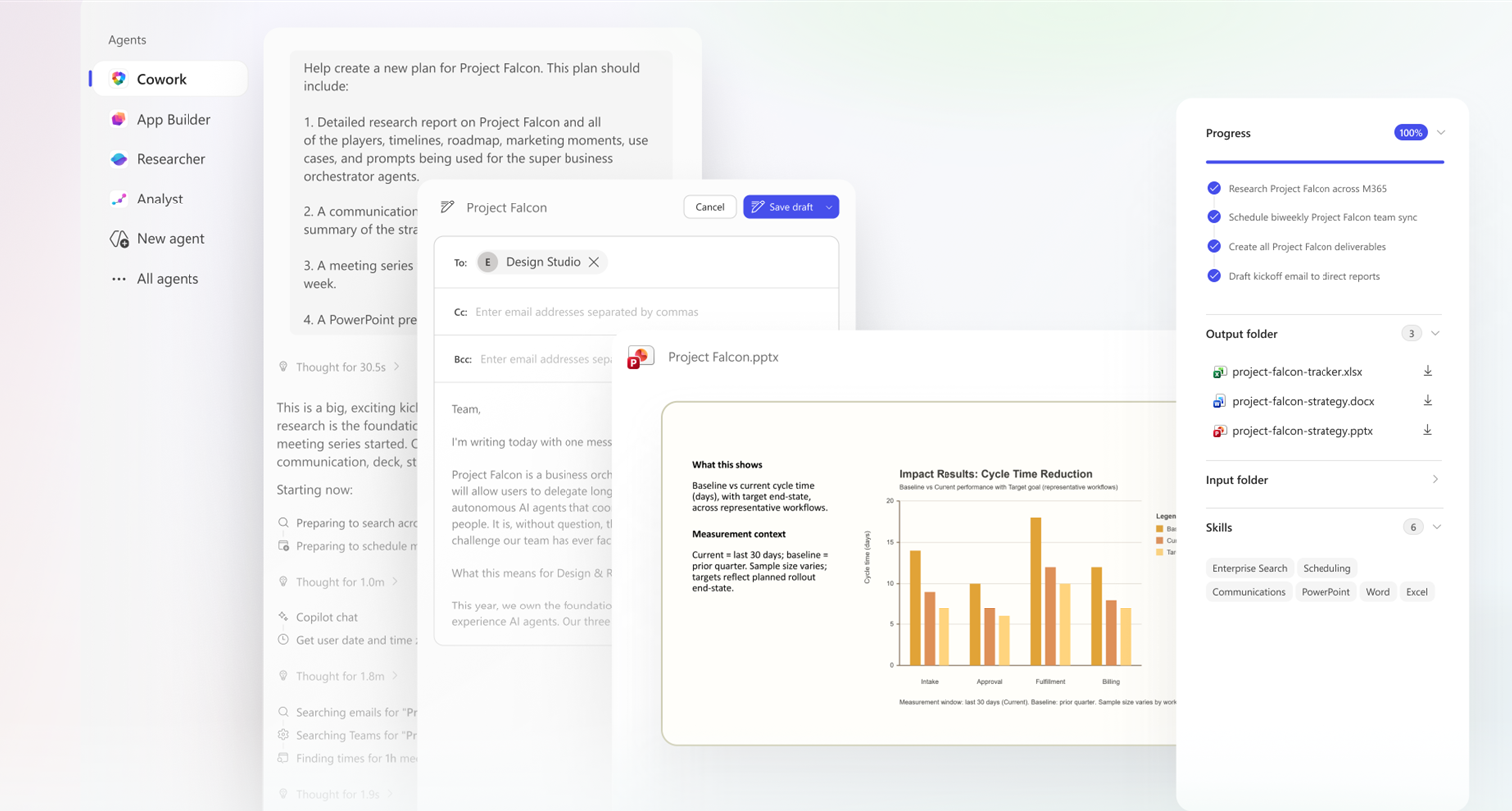
Task: Select the Scheduling skill tag
Action: (1326, 568)
